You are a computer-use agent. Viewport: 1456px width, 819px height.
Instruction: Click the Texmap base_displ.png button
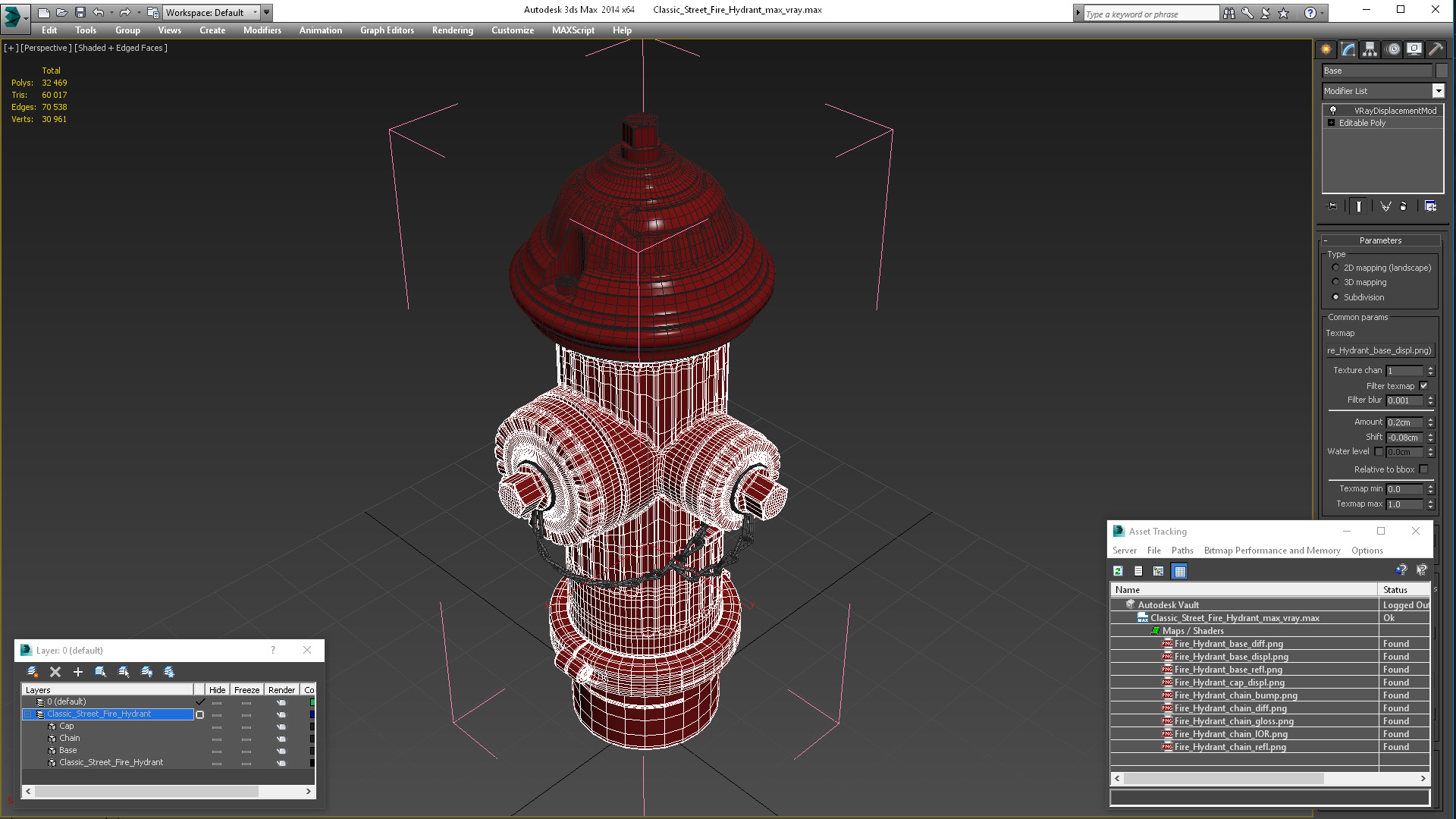[1379, 350]
